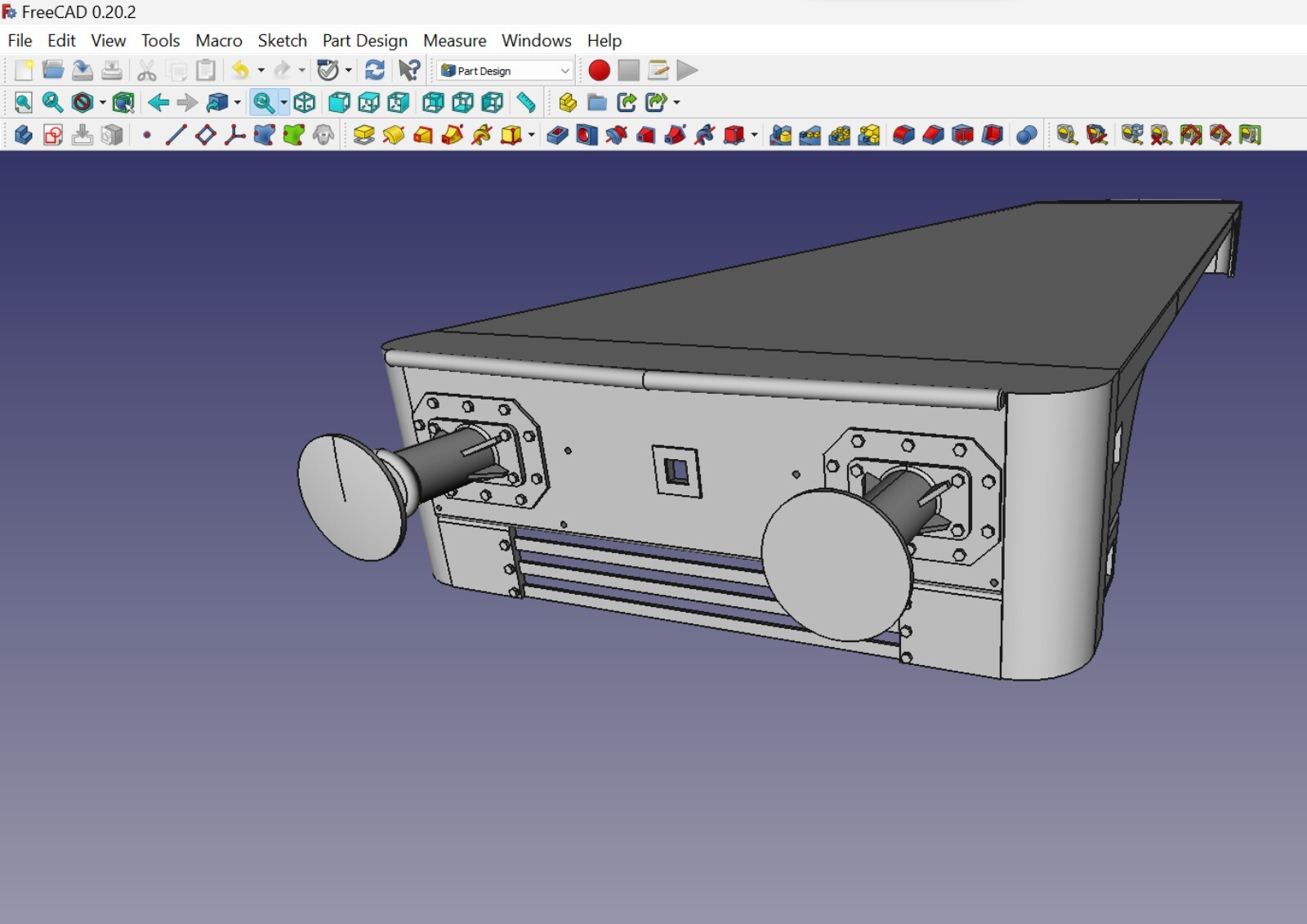
Task: Open the Part Design workbench dropdown
Action: (x=505, y=70)
